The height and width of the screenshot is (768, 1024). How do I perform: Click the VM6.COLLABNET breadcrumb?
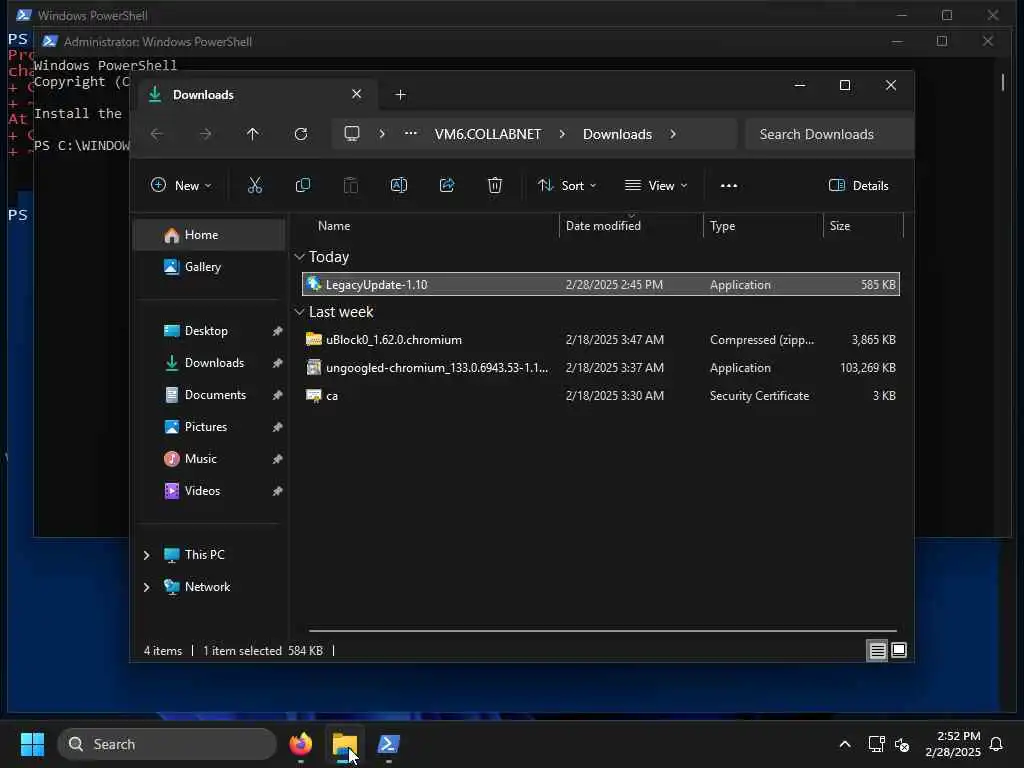(x=488, y=134)
